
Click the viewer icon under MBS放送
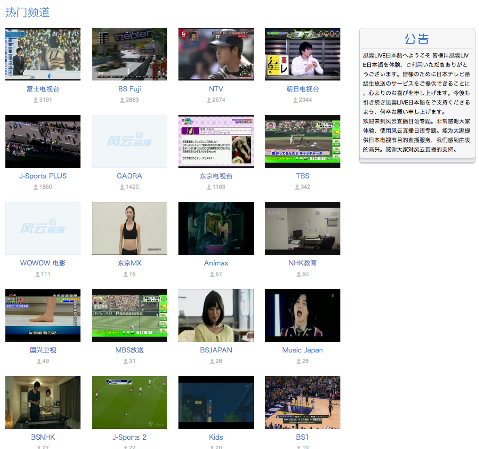(x=125, y=361)
